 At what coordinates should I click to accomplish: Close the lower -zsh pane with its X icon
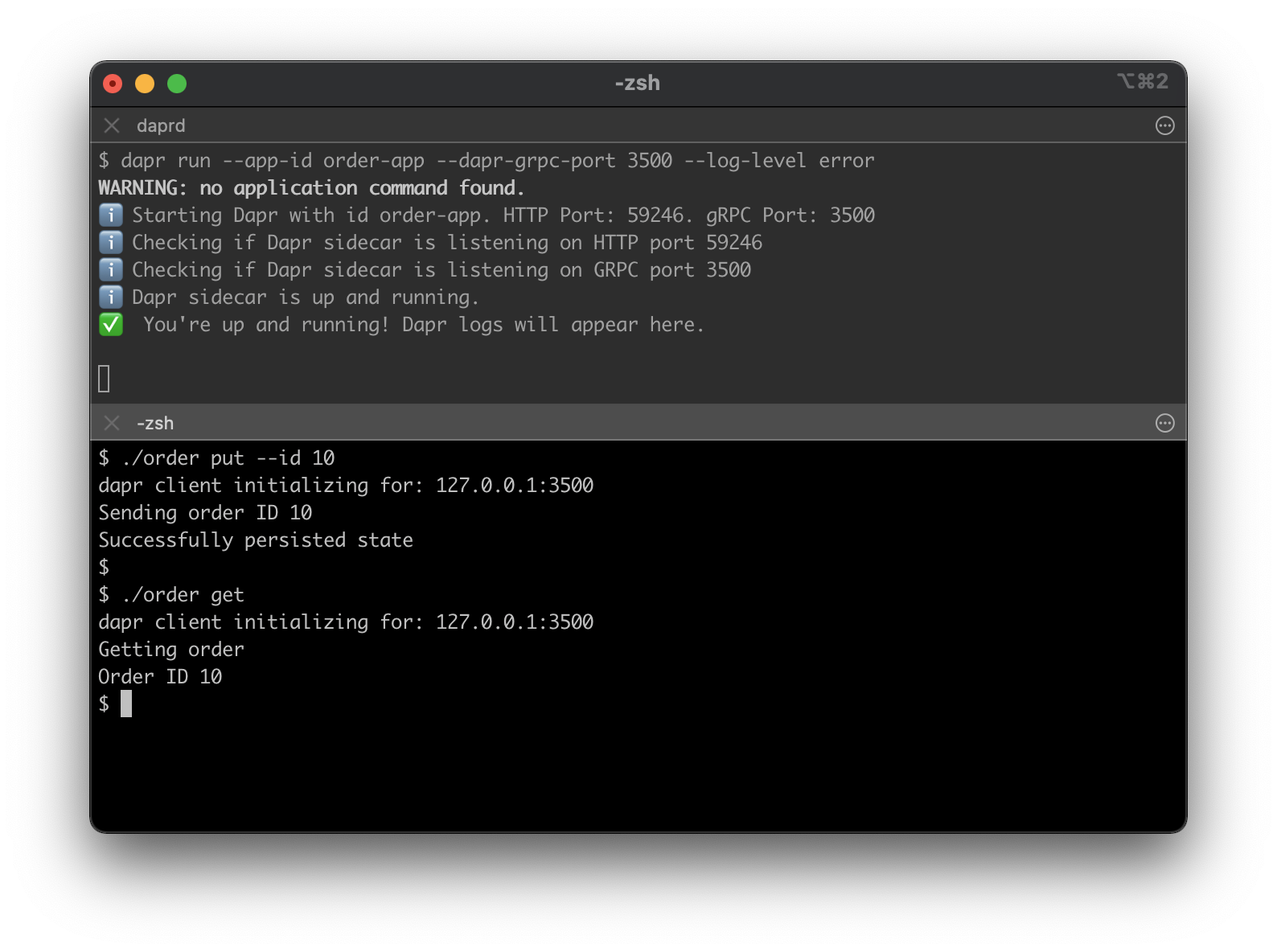(x=112, y=423)
